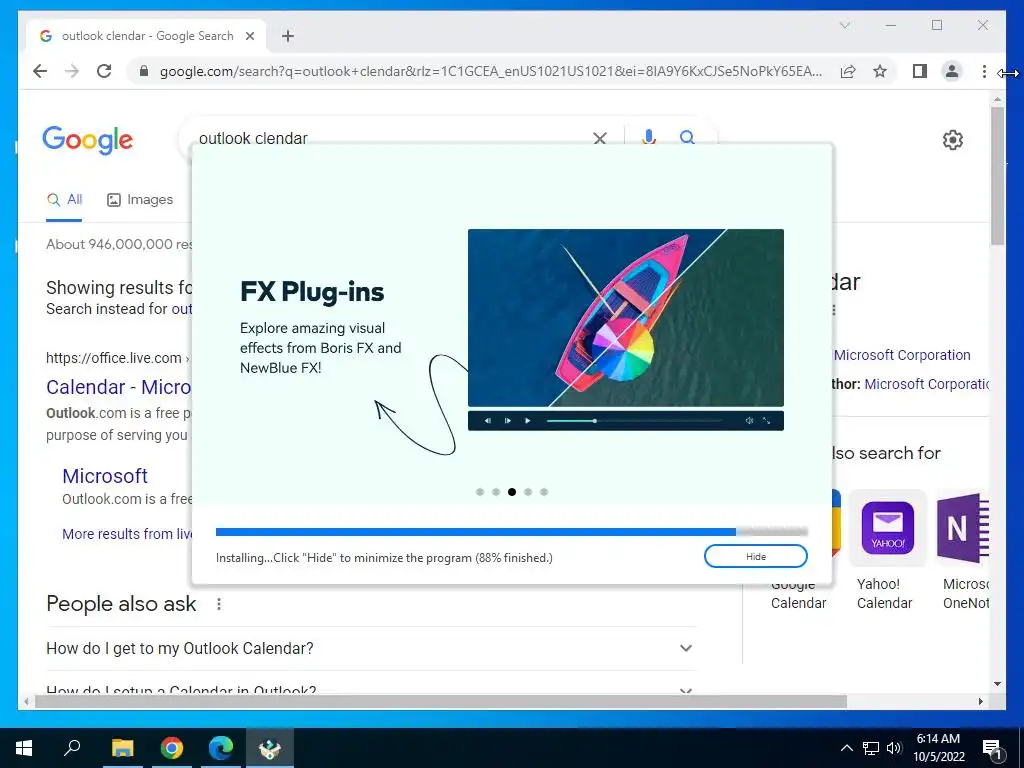
Task: Show hidden system tray icons
Action: click(846, 748)
